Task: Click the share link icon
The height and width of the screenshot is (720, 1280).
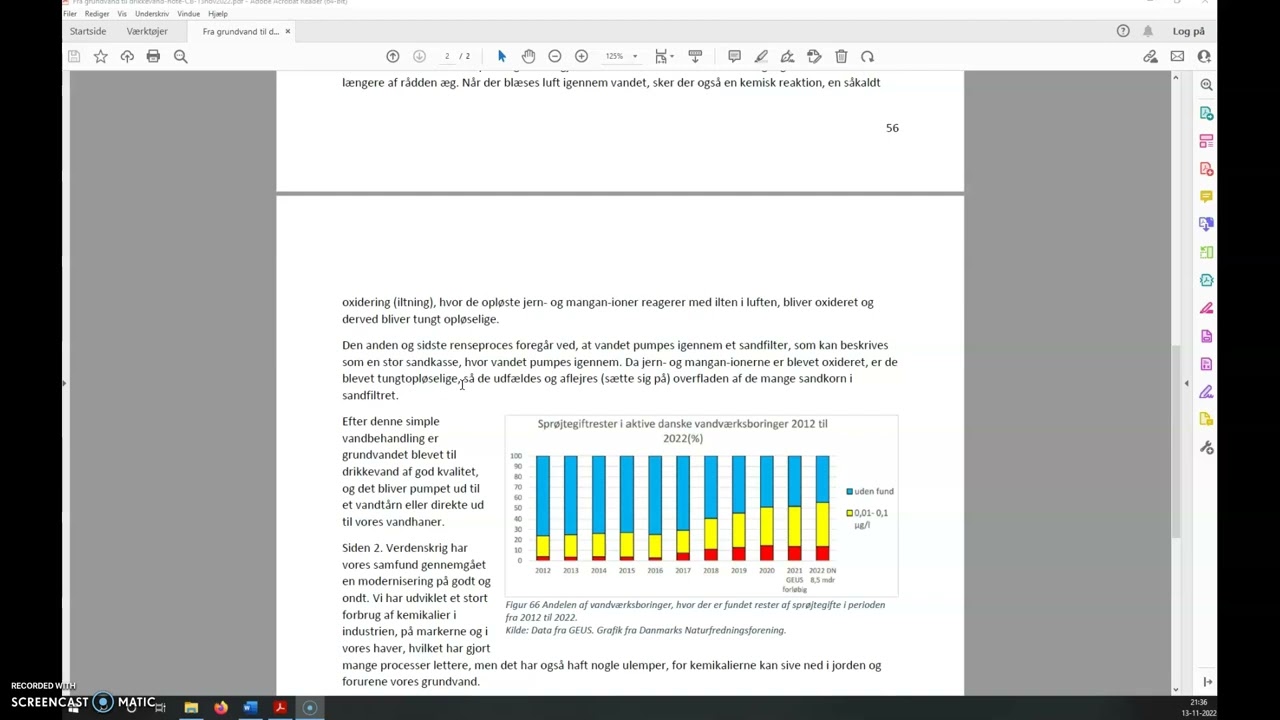Action: [1150, 57]
